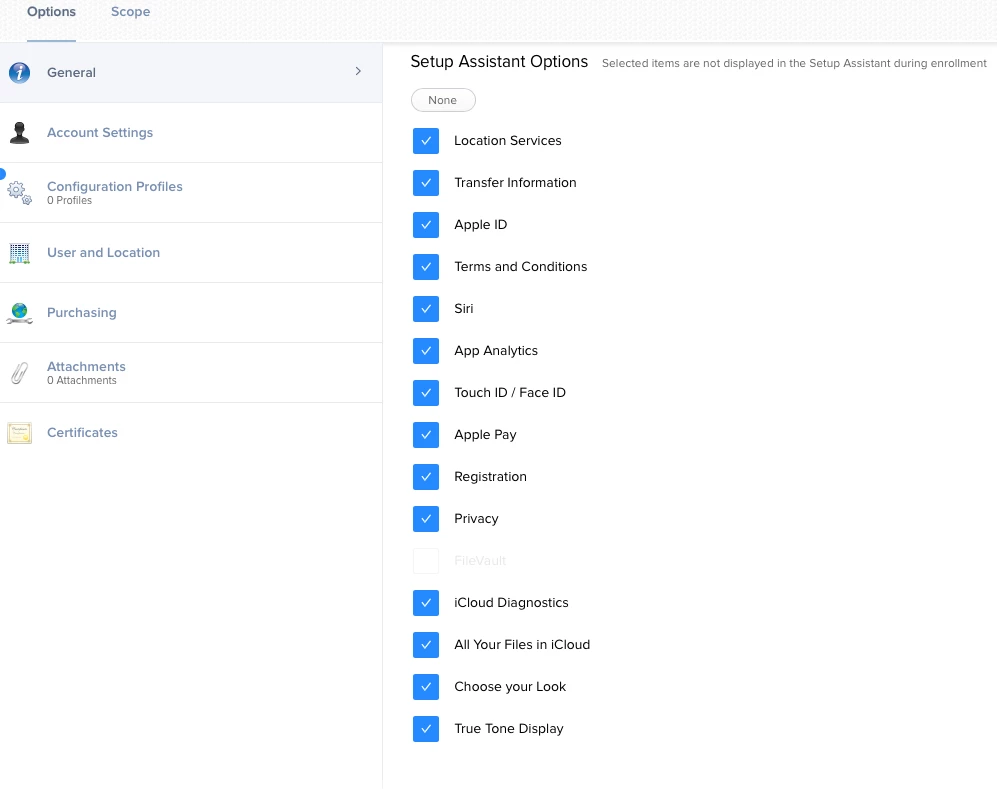Uncheck the Touch ID / Face ID checkbox

click(426, 393)
